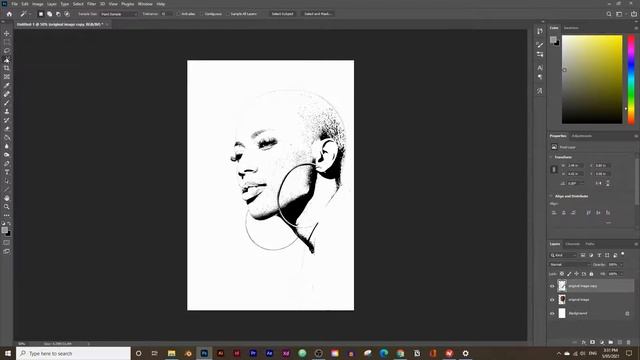The image size is (640, 360).
Task: Select the Crop tool
Action: (x=7, y=68)
